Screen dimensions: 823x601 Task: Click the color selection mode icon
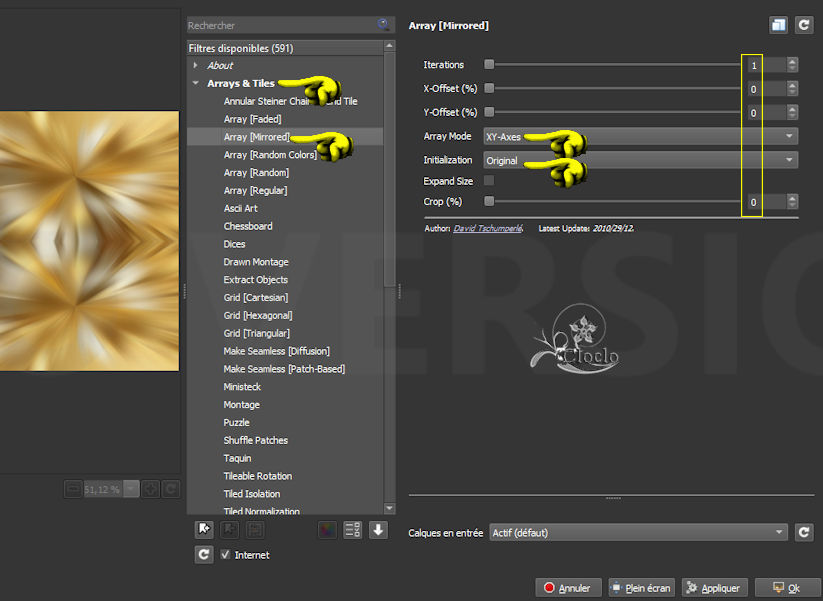(x=327, y=530)
